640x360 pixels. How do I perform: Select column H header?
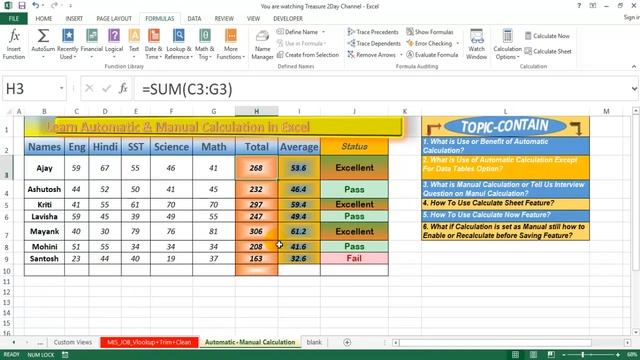click(256, 111)
